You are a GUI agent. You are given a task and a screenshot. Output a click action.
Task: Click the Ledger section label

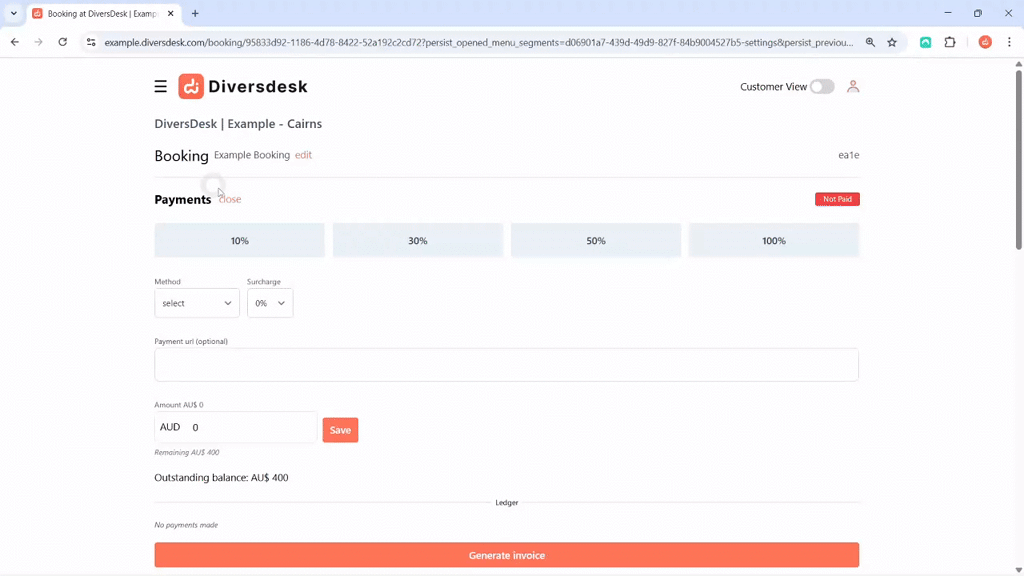pos(507,502)
